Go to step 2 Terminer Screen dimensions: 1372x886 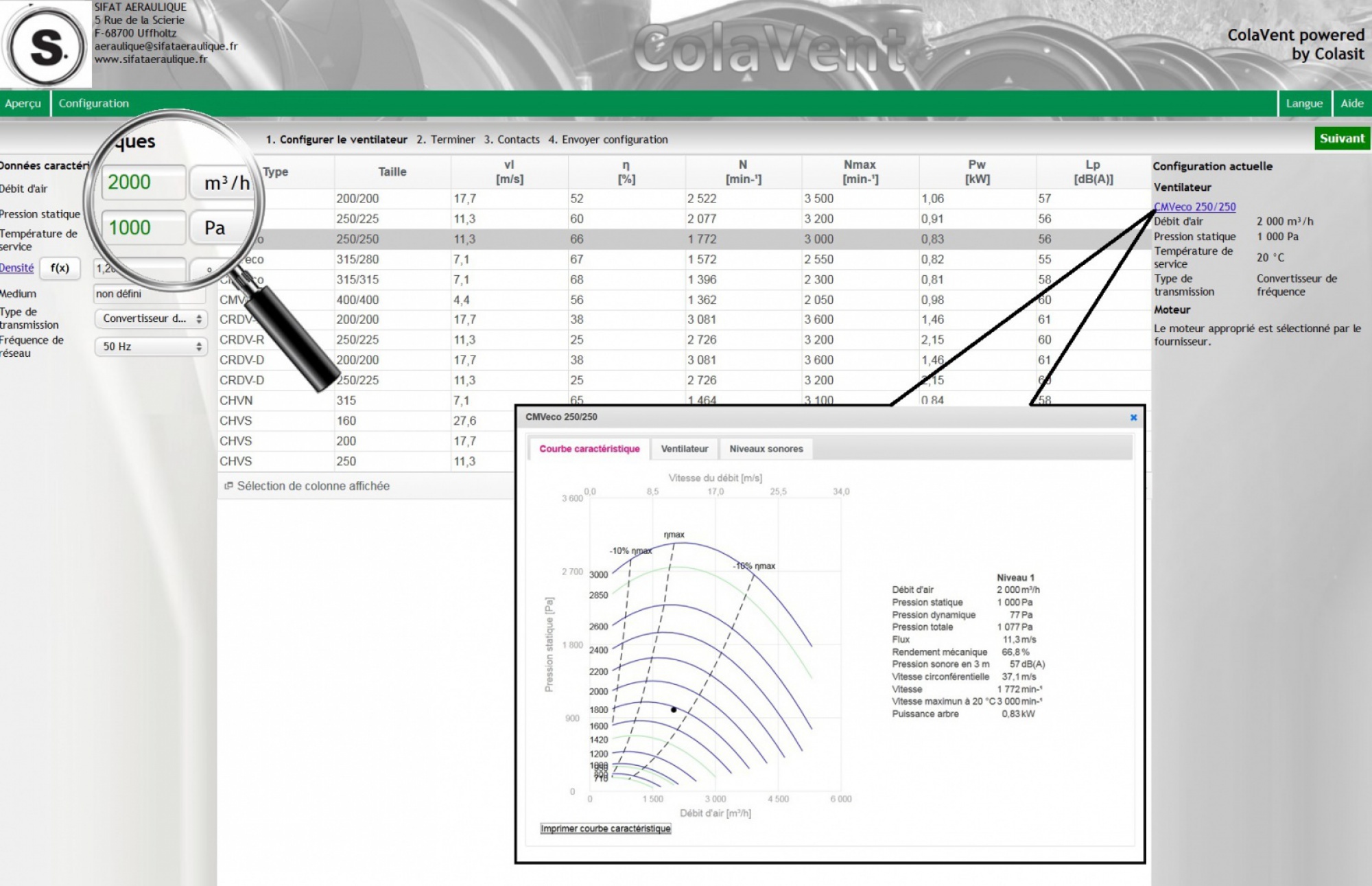446,139
